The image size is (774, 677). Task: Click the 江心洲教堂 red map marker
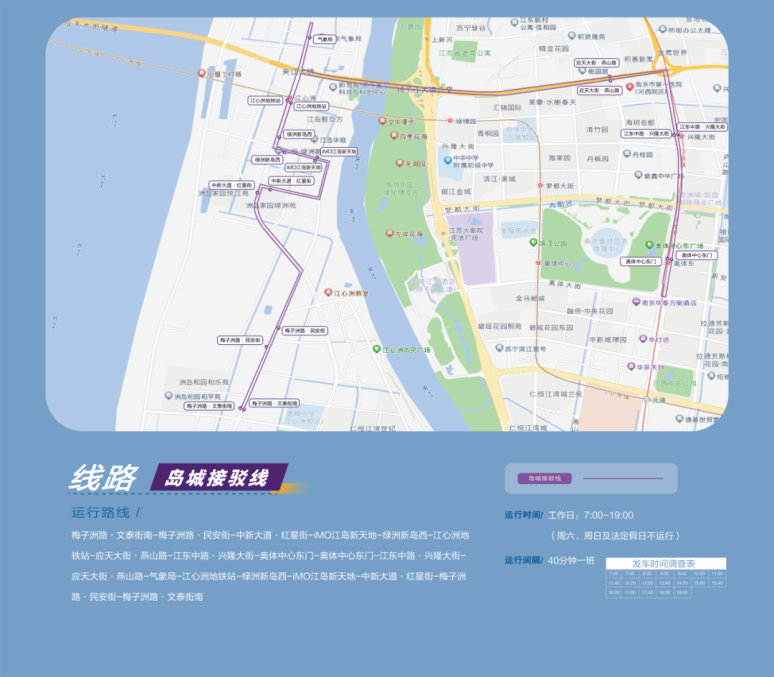tap(328, 292)
